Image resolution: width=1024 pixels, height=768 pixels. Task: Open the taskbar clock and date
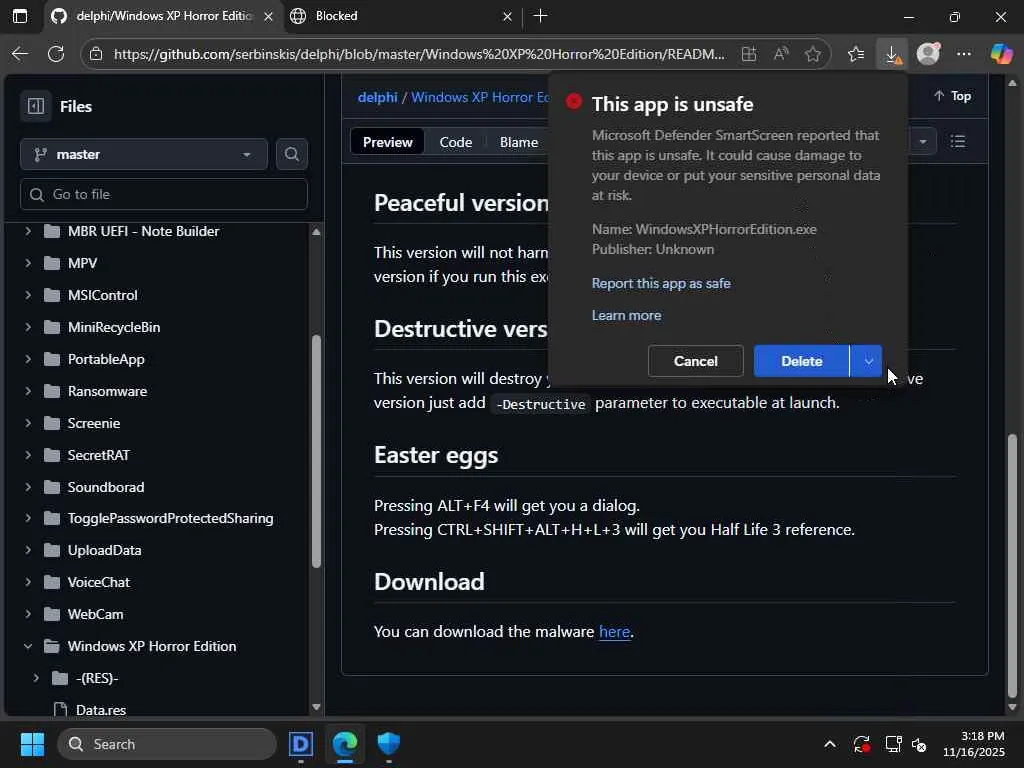(x=974, y=744)
